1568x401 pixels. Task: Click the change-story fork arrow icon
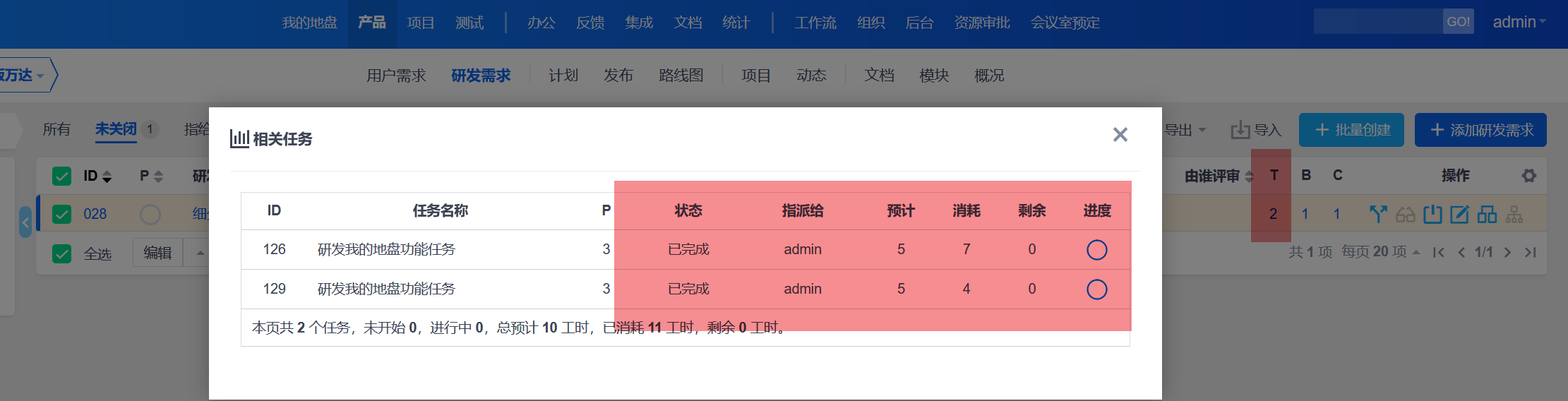[x=1377, y=214]
